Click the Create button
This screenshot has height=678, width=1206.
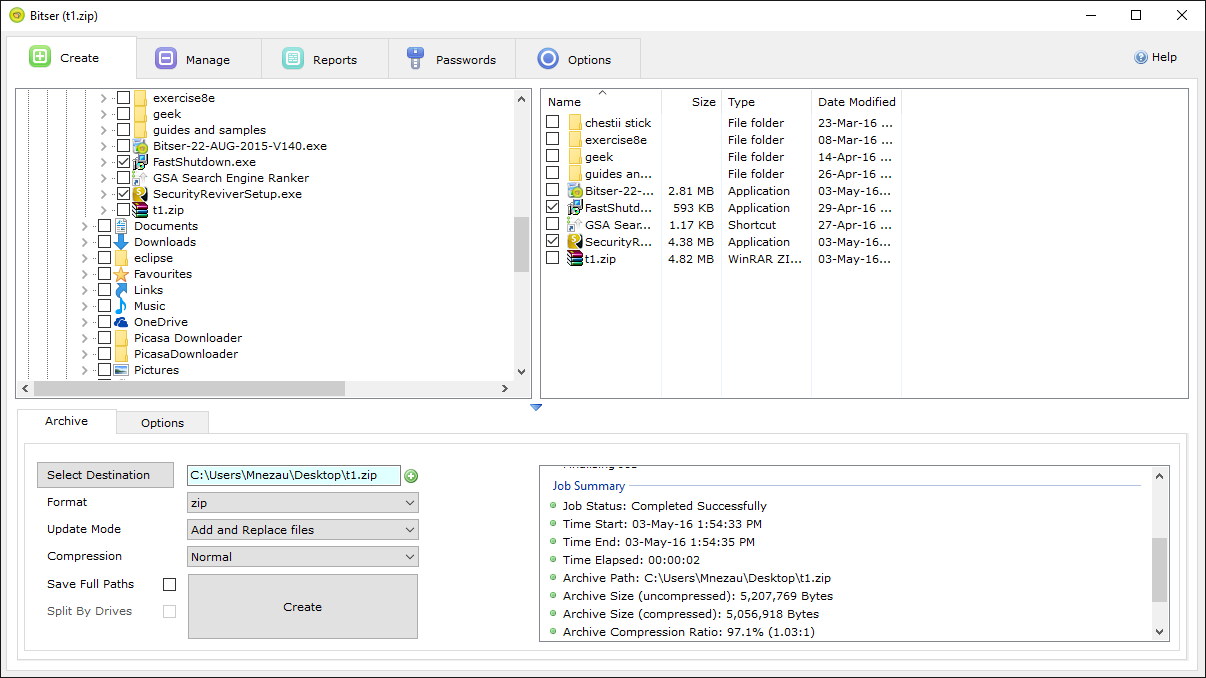302,606
